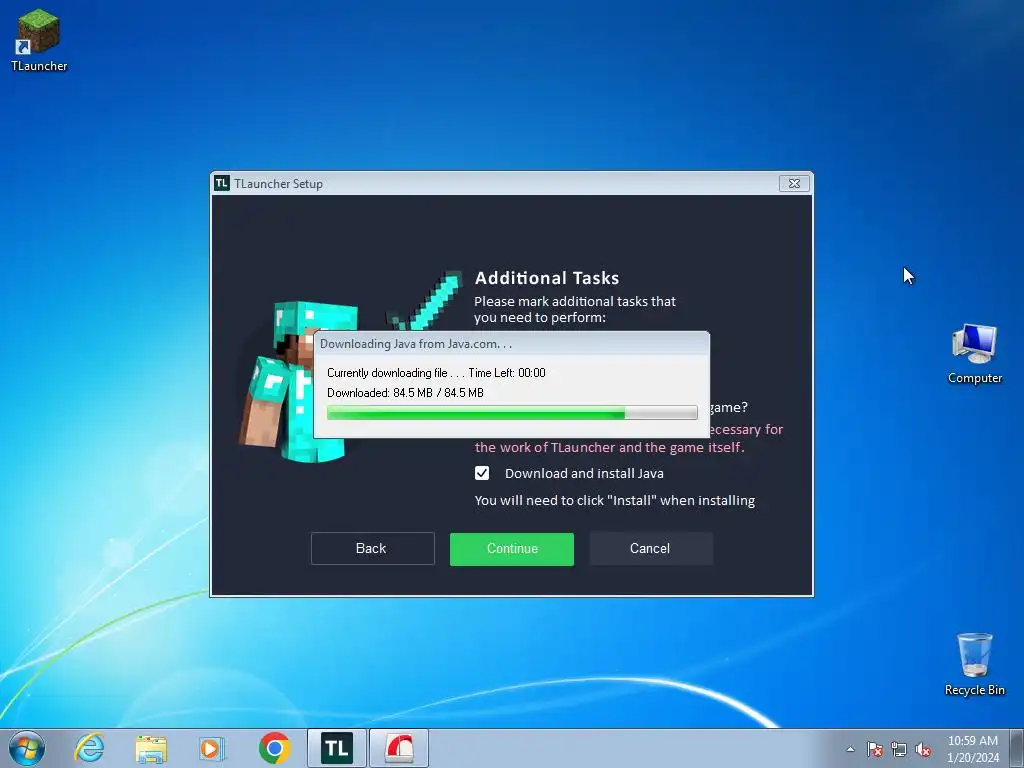Click the Java download progress bar
This screenshot has height=768, width=1024.
coord(512,412)
